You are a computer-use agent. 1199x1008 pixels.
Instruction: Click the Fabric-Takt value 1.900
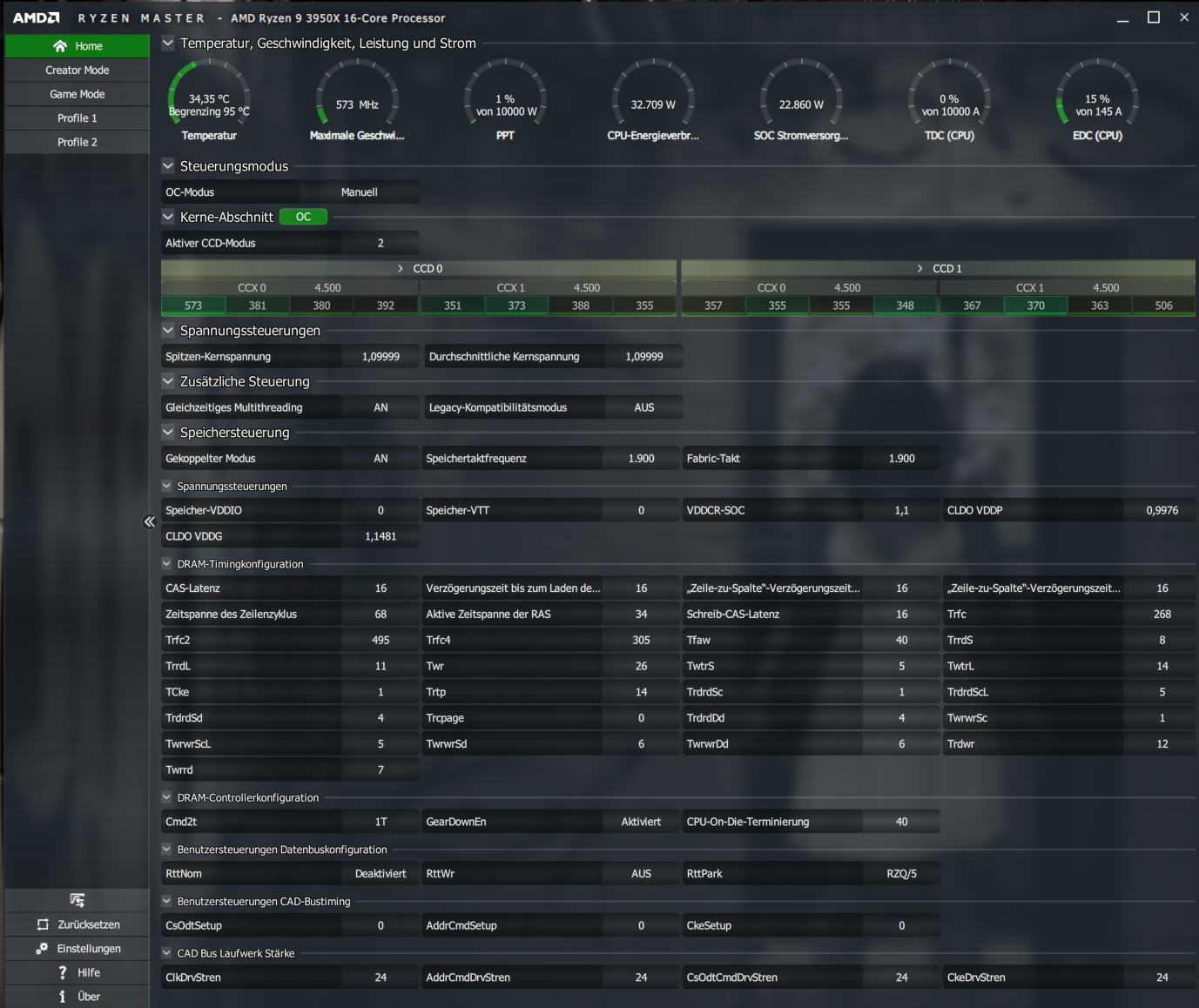pos(901,459)
